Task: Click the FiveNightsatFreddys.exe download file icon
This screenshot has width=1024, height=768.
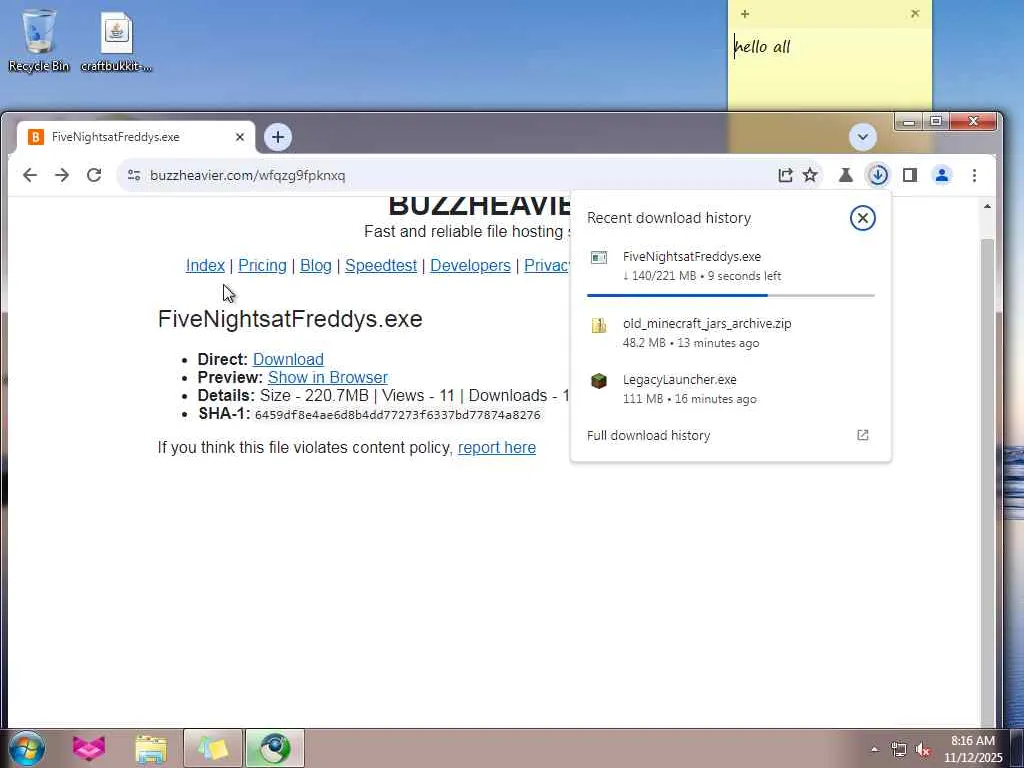Action: click(x=599, y=257)
